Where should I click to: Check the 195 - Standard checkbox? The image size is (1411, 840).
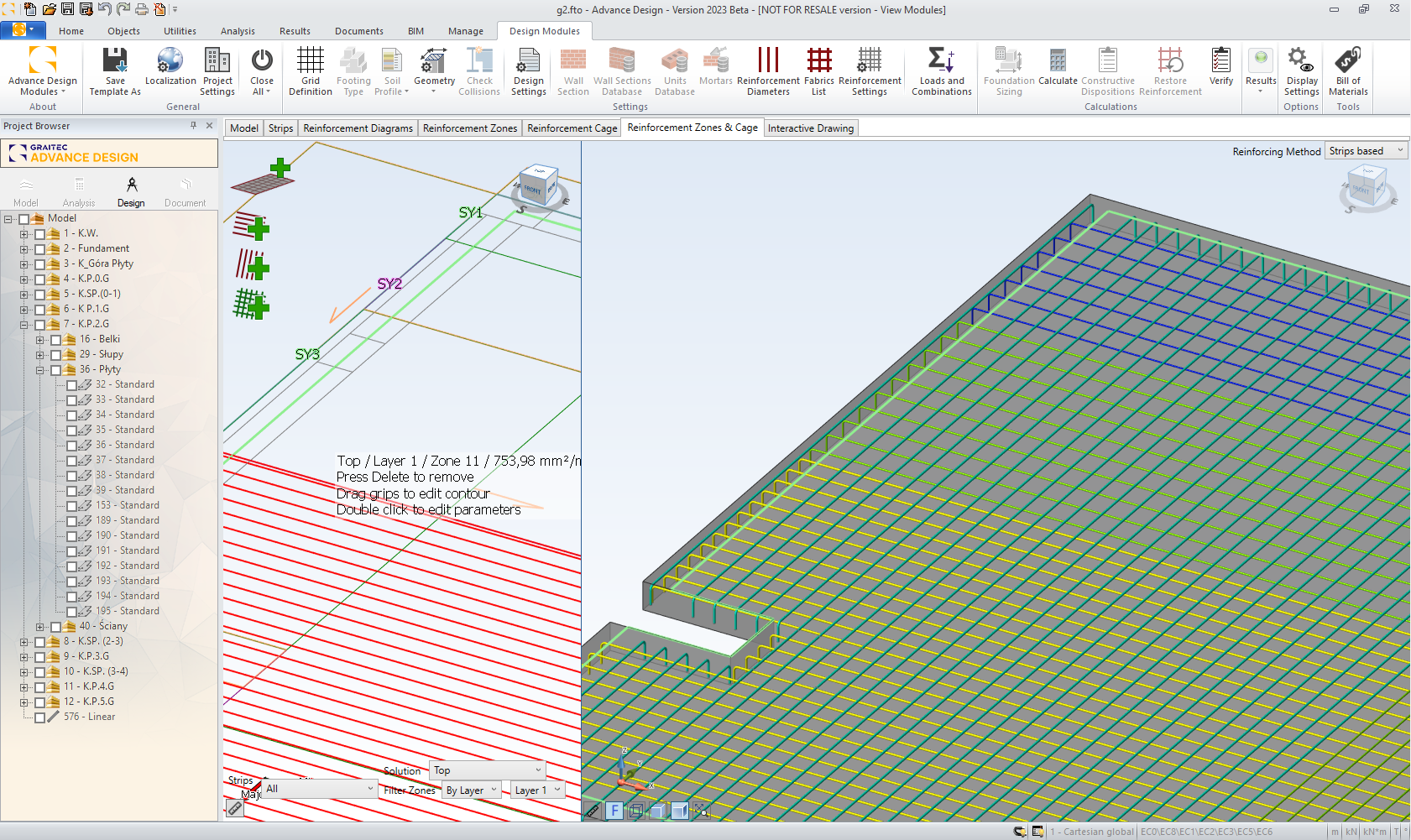(x=71, y=612)
